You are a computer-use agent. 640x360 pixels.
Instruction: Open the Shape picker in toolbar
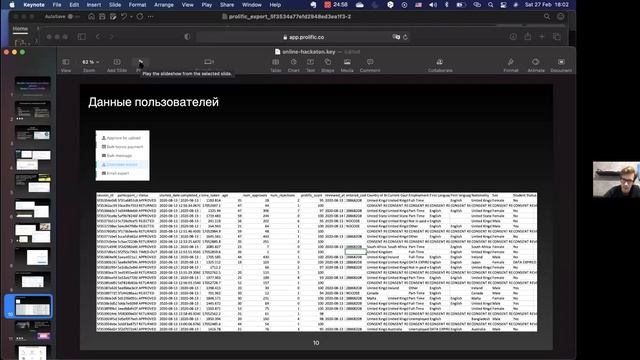tap(328, 65)
